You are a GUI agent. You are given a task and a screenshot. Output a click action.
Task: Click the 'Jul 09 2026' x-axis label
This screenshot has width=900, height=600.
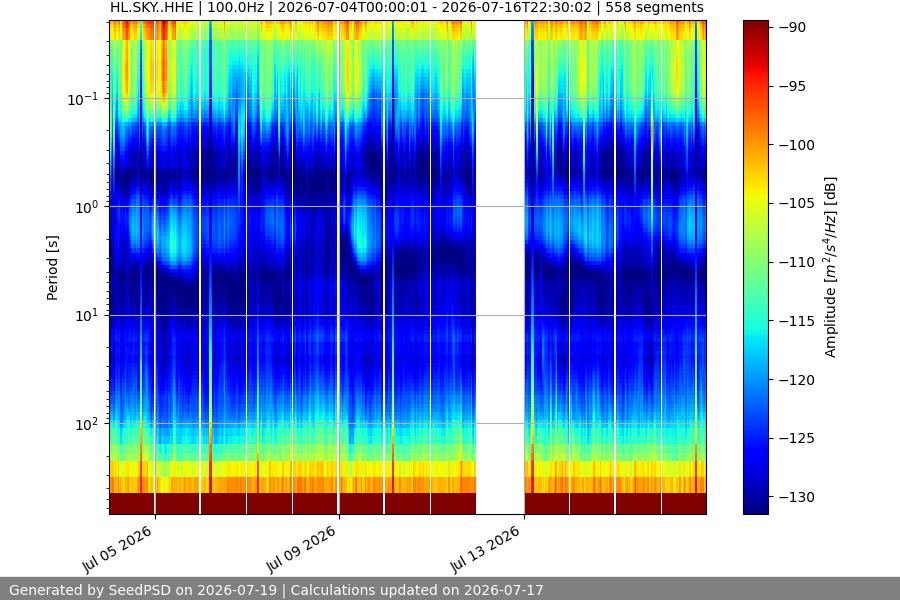[301, 549]
